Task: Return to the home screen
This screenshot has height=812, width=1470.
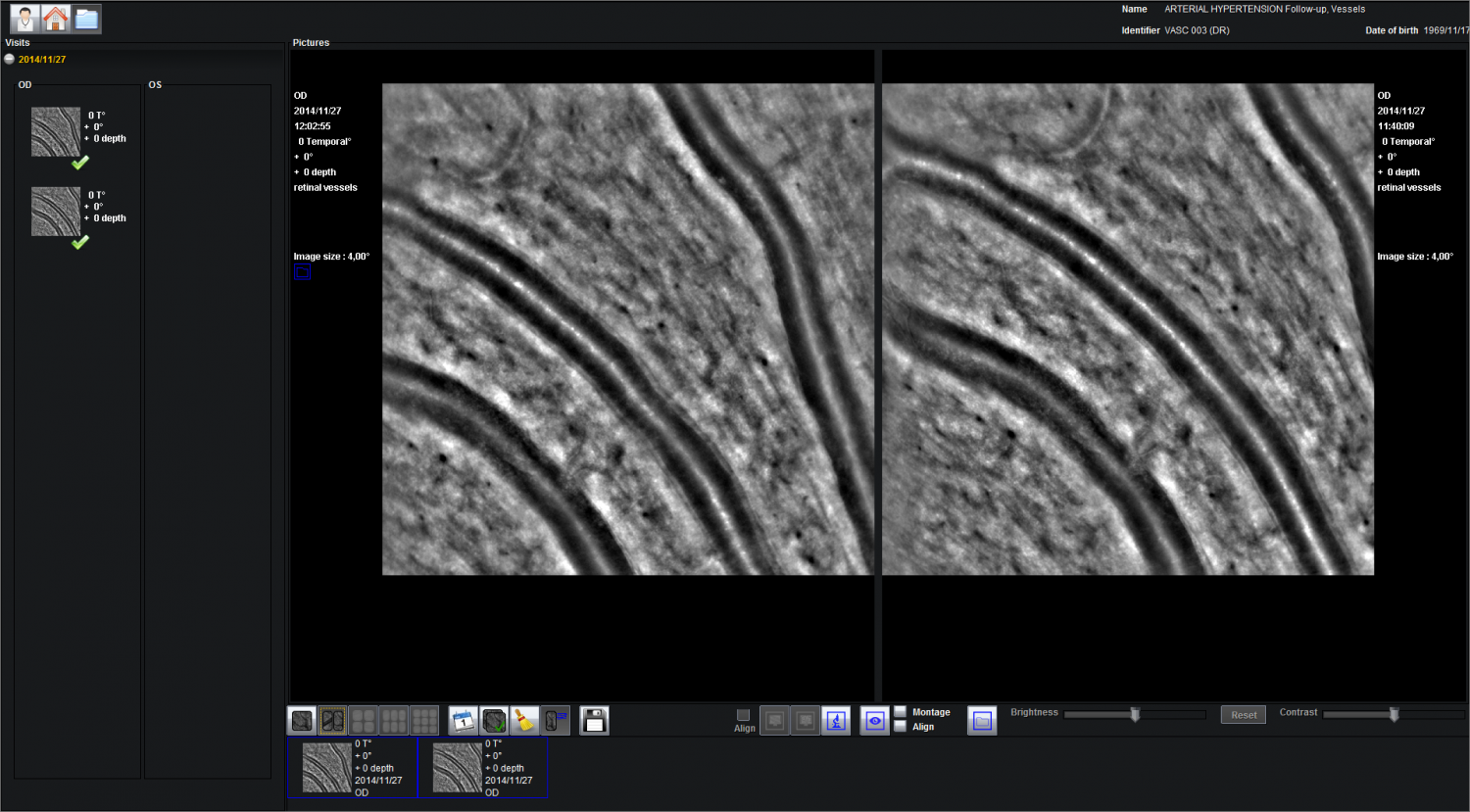Action: [x=55, y=17]
